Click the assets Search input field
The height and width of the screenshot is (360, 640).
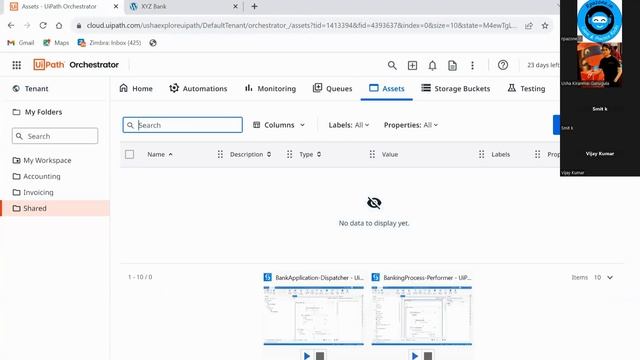(x=182, y=125)
